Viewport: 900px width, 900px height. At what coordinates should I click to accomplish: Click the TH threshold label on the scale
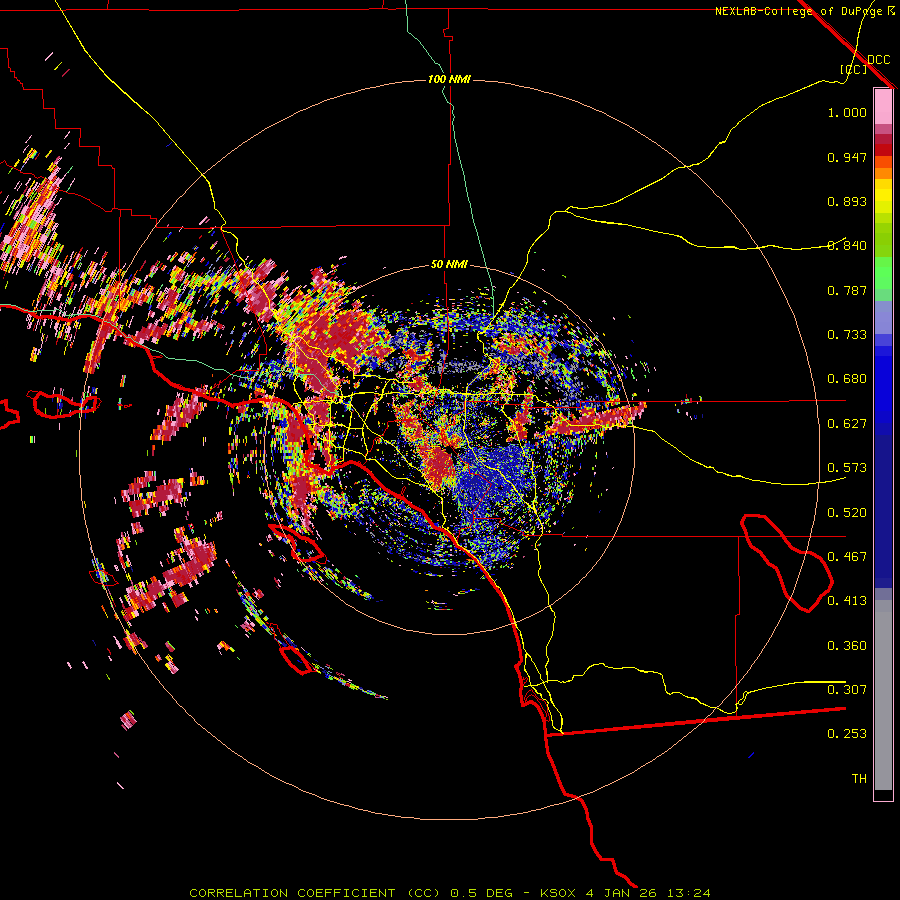pos(859,779)
